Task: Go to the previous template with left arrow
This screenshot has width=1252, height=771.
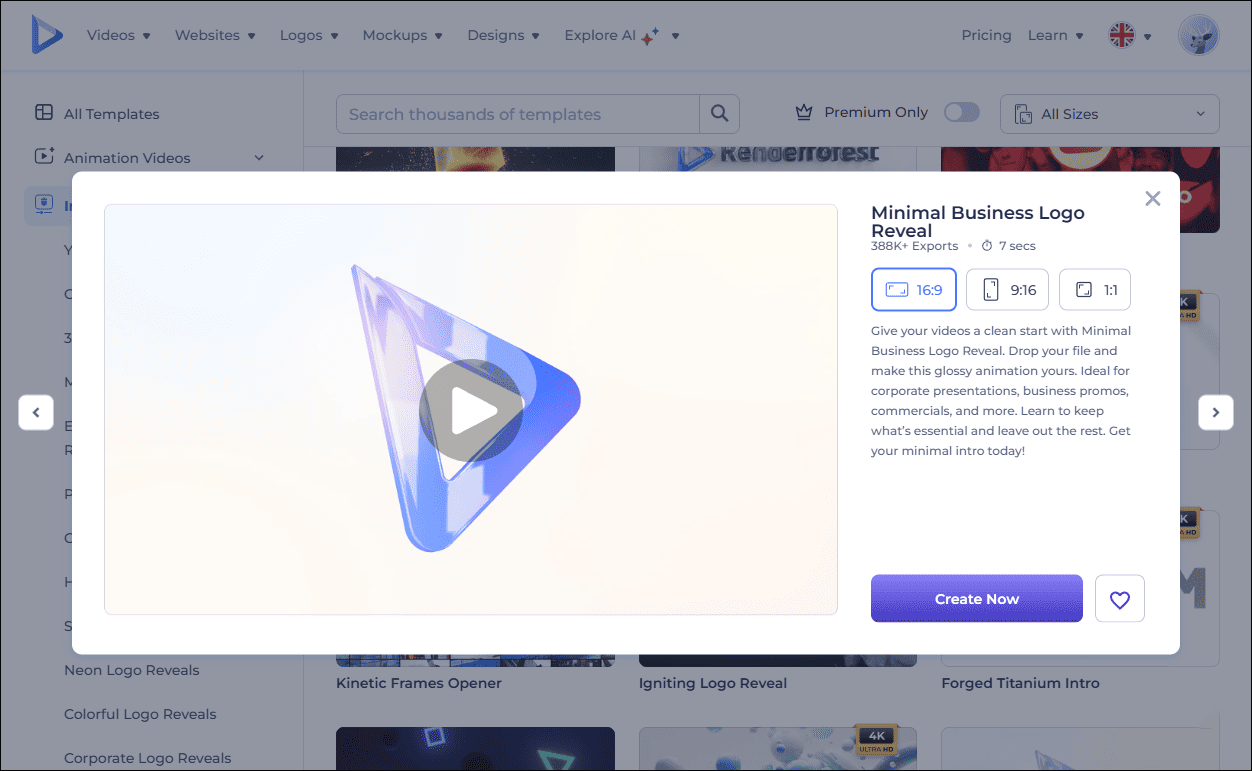Action: (x=36, y=412)
